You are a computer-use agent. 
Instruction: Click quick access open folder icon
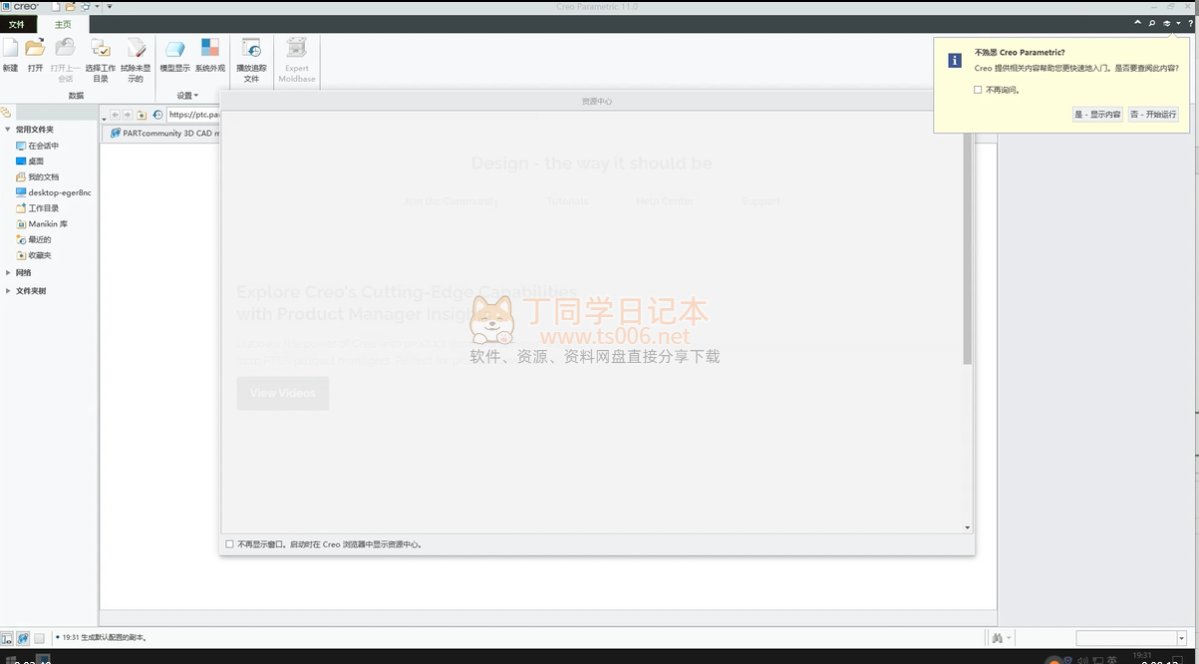coord(70,7)
